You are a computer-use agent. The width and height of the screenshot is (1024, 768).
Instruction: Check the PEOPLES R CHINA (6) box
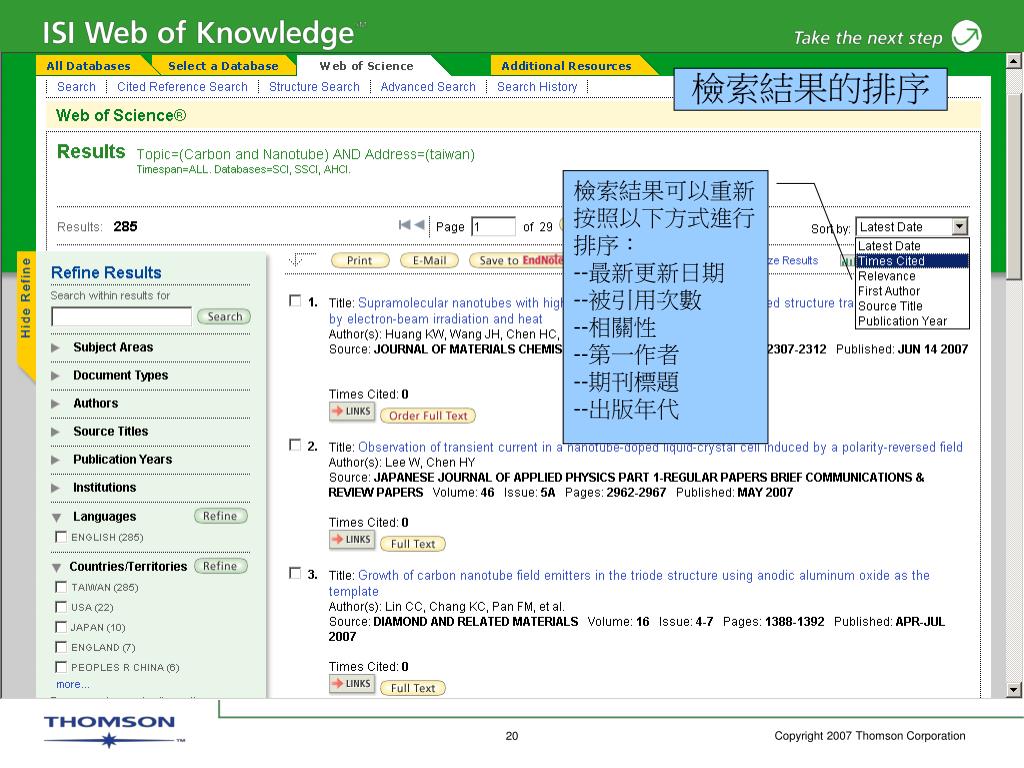coord(61,667)
